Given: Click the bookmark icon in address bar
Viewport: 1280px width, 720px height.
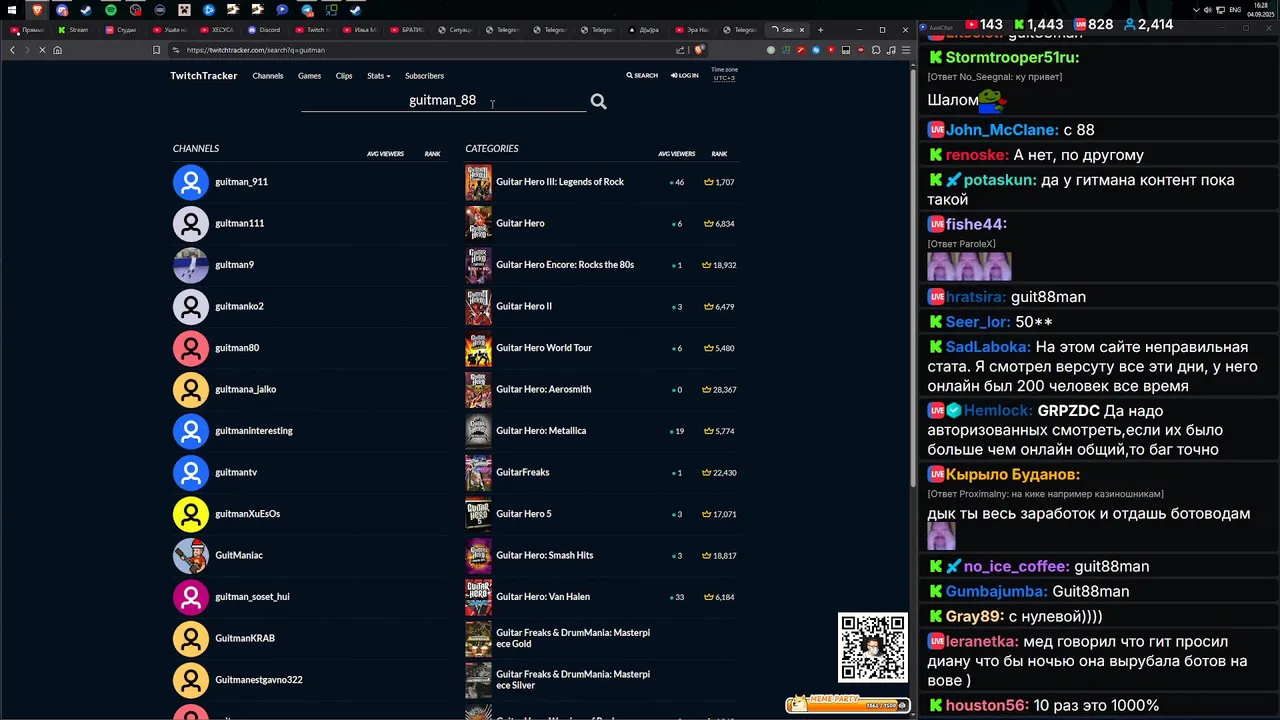Looking at the screenshot, I should [x=156, y=50].
